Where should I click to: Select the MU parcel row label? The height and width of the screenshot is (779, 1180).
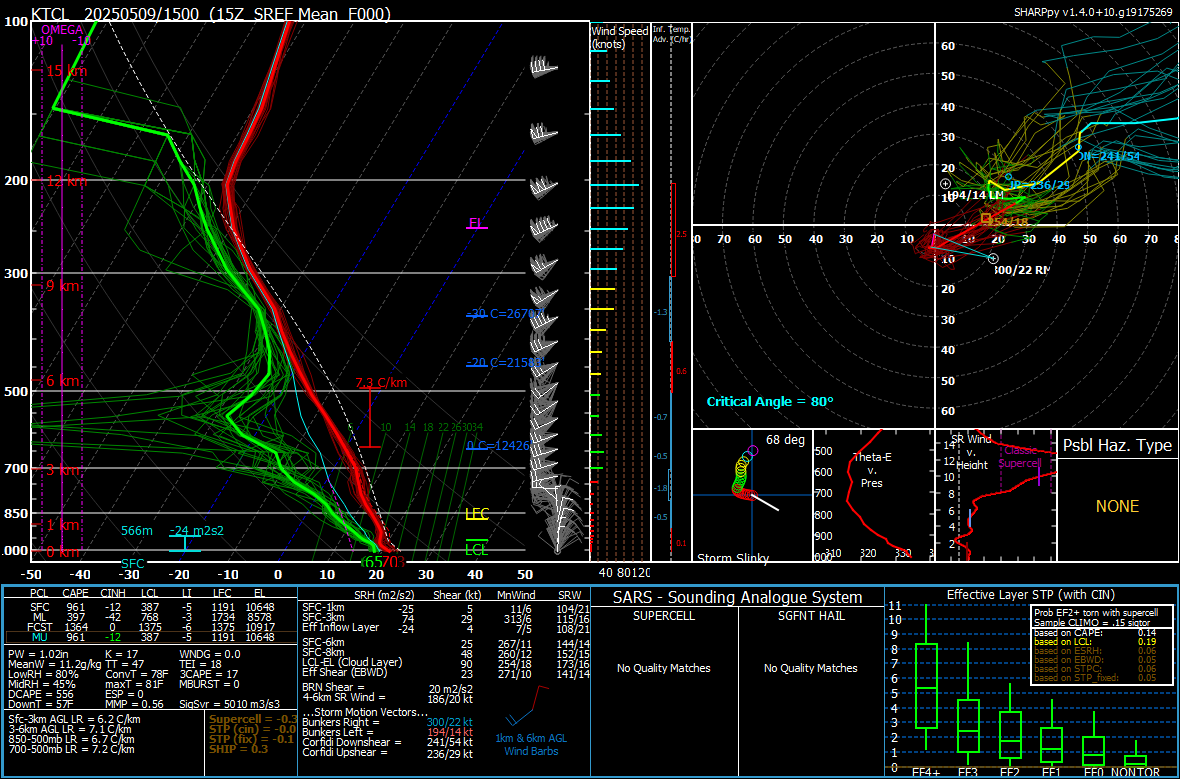[x=40, y=638]
